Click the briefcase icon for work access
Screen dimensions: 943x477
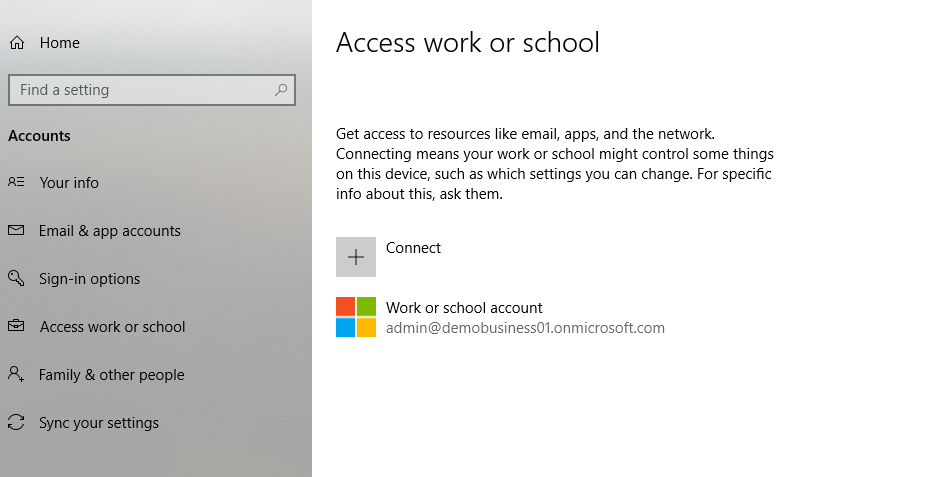coord(16,325)
